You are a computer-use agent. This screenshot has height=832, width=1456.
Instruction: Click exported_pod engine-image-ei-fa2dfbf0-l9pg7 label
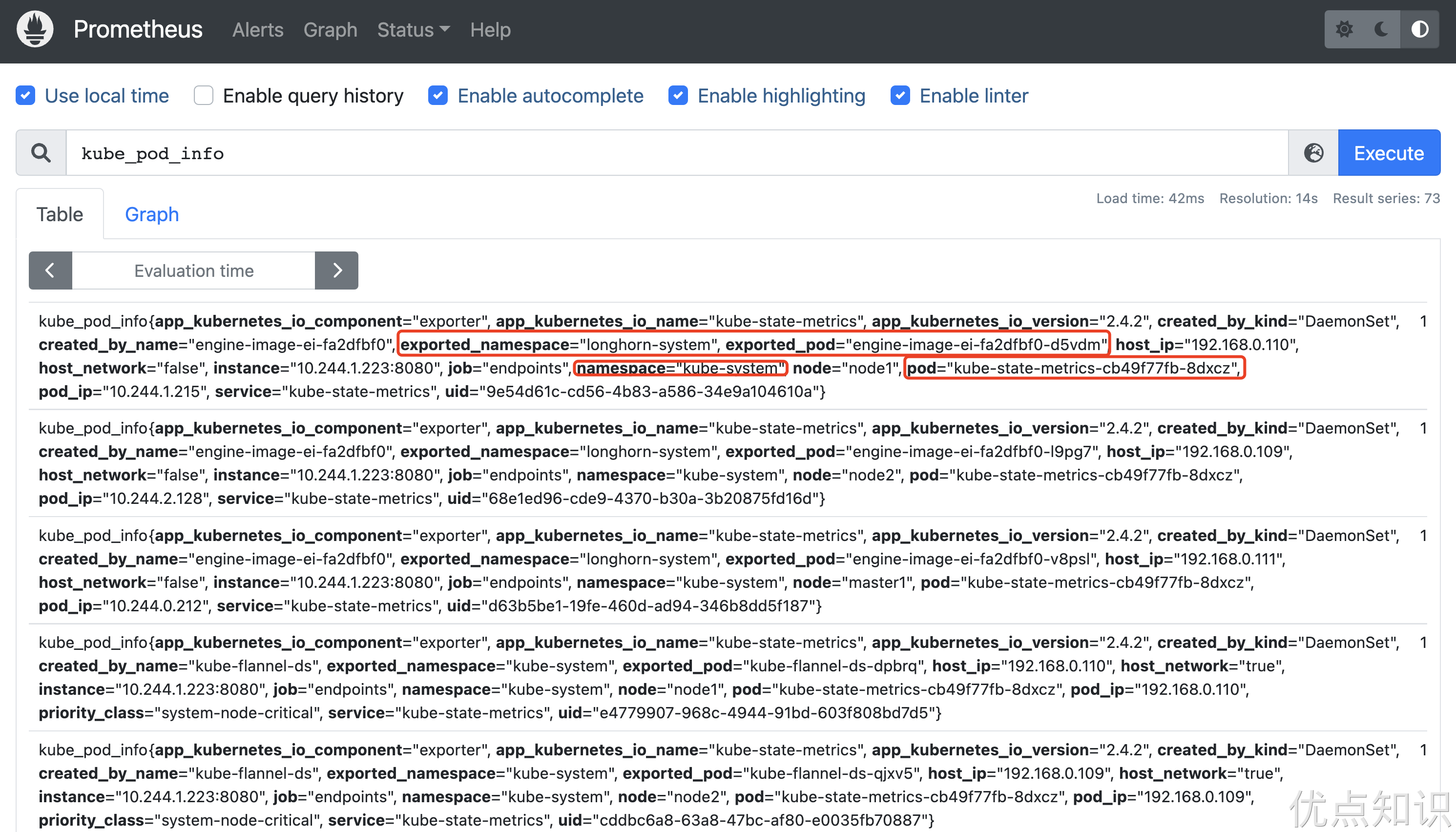(x=912, y=452)
